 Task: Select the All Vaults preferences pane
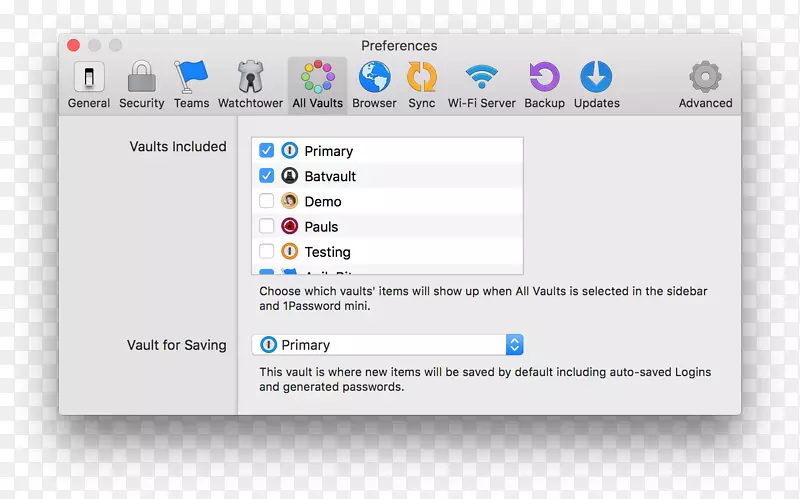(x=317, y=85)
